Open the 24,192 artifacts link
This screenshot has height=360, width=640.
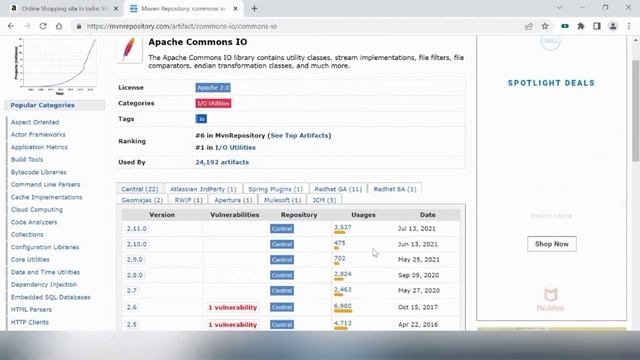click(x=222, y=162)
